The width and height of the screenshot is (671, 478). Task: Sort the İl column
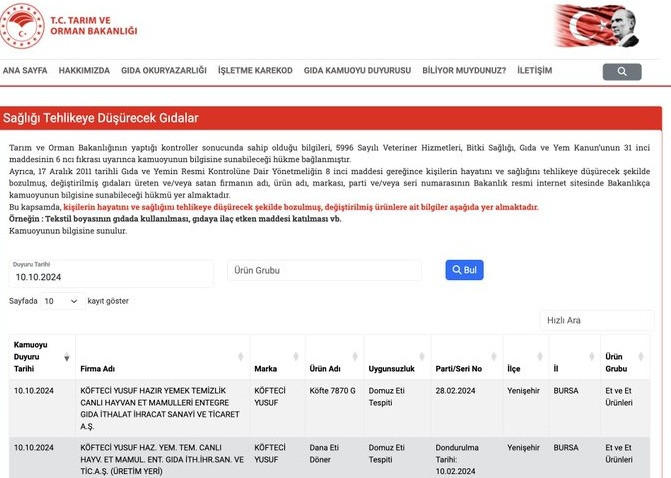coord(592,356)
